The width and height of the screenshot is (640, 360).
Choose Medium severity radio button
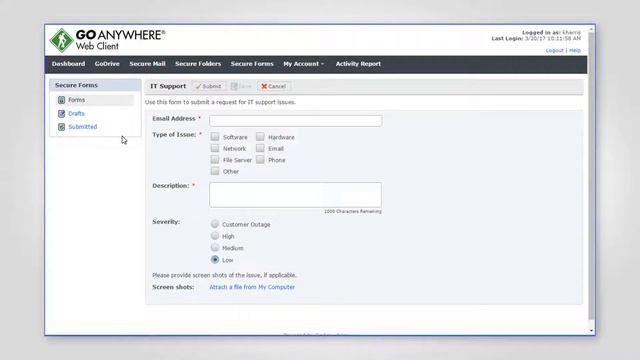(x=215, y=247)
